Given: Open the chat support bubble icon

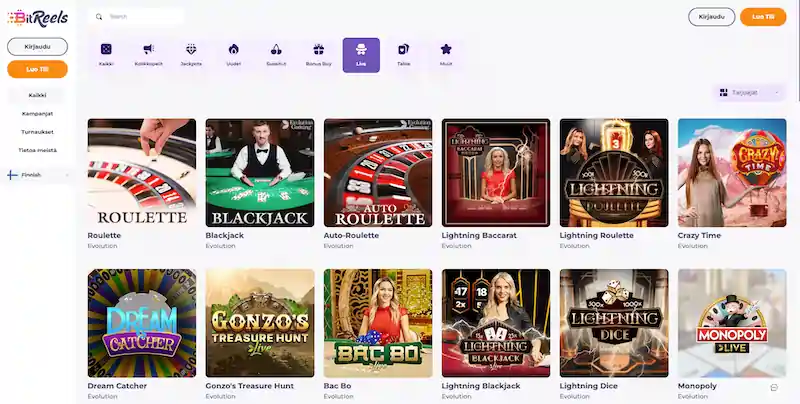Looking at the screenshot, I should 774,388.
